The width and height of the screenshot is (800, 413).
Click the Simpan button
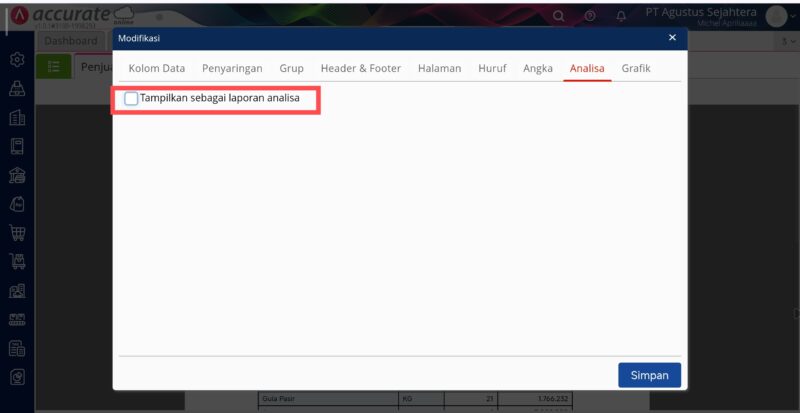click(x=649, y=375)
